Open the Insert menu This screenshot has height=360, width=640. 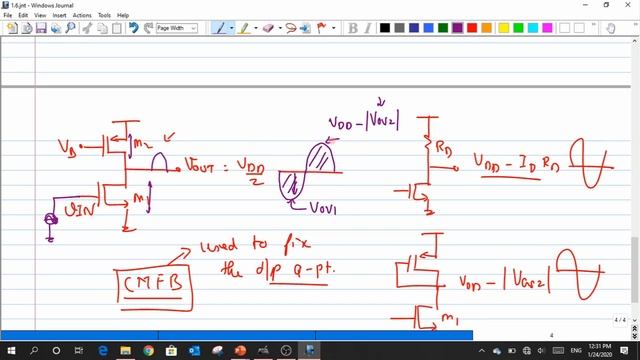(59, 15)
